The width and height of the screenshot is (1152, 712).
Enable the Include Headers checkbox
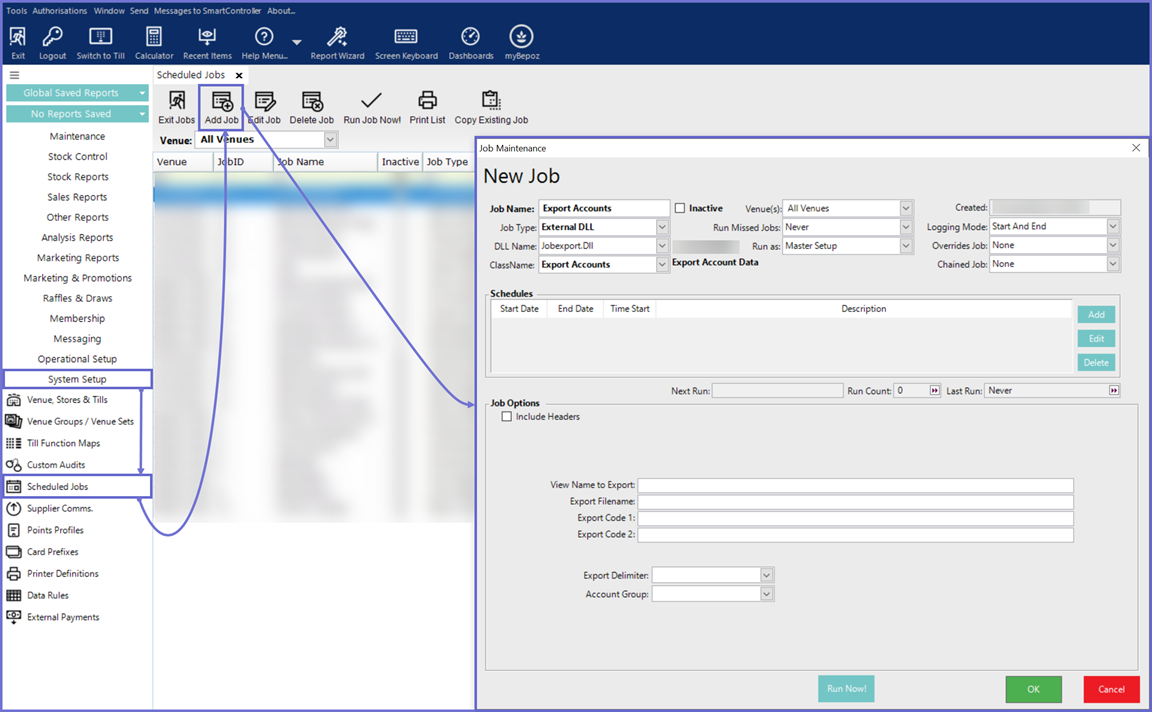(507, 417)
